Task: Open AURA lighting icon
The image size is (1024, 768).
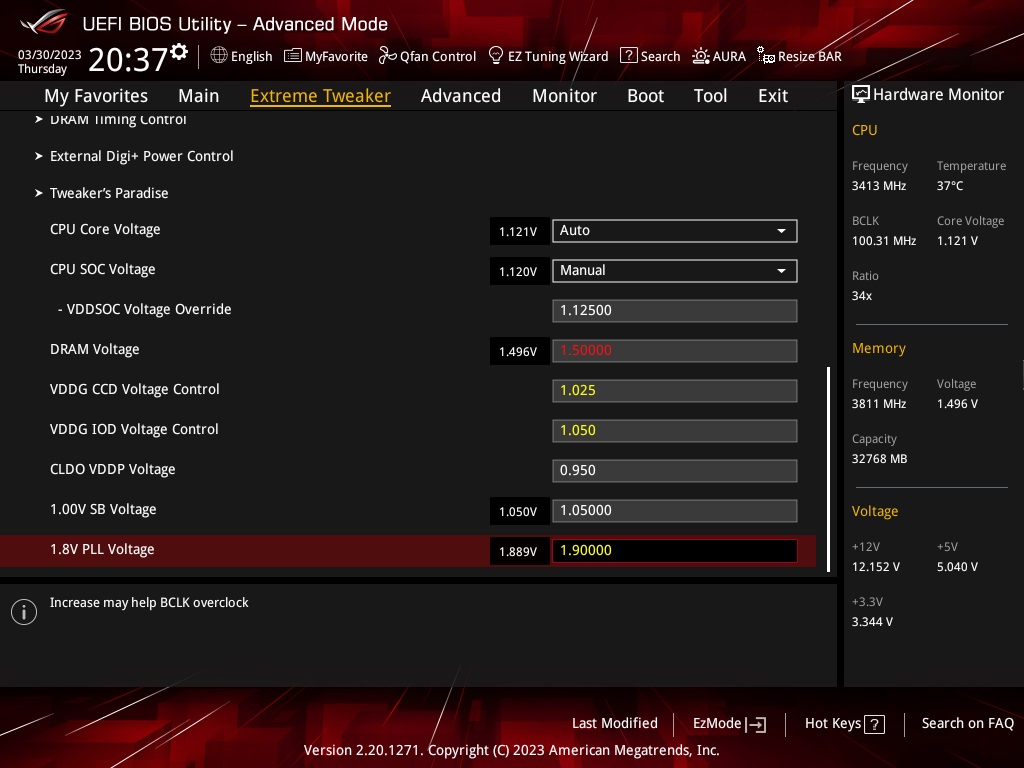Action: click(701, 56)
